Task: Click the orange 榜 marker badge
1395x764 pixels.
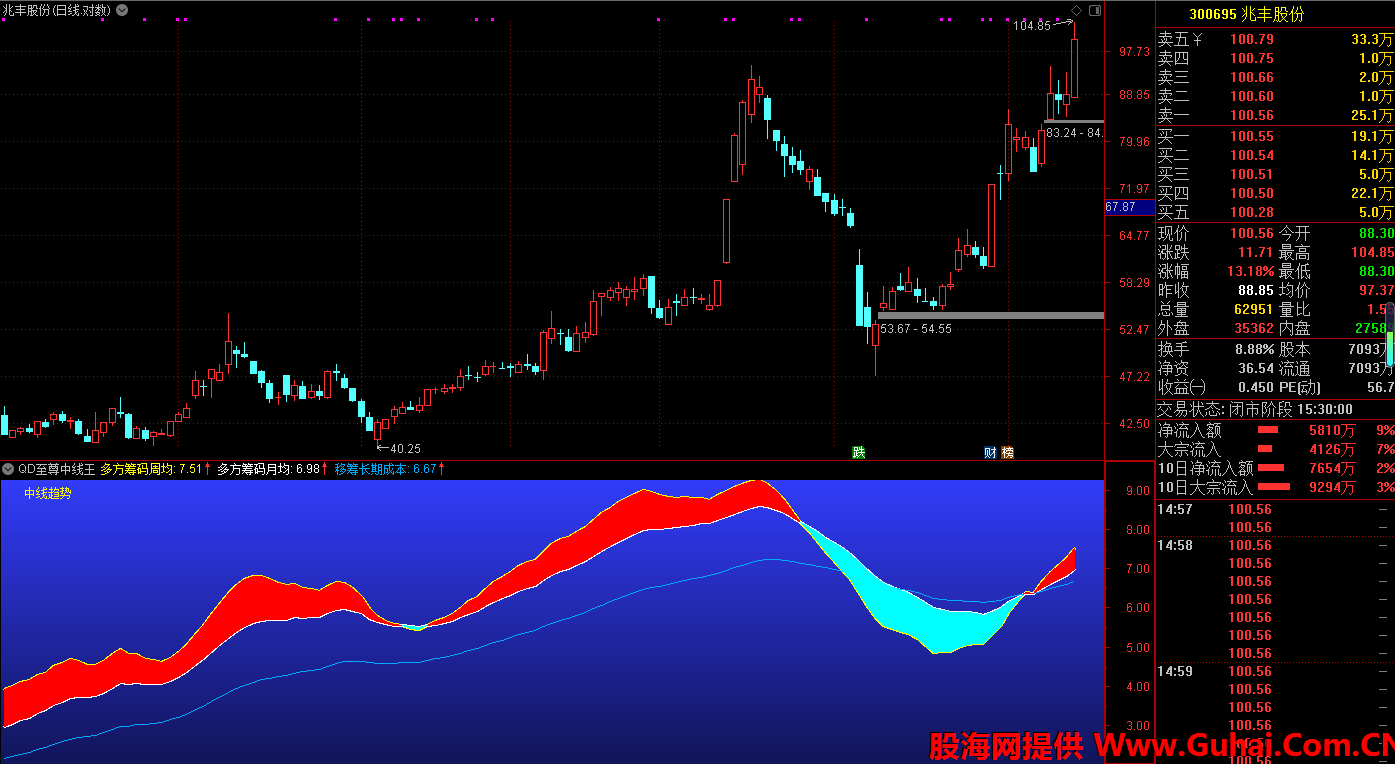Action: [x=1007, y=452]
